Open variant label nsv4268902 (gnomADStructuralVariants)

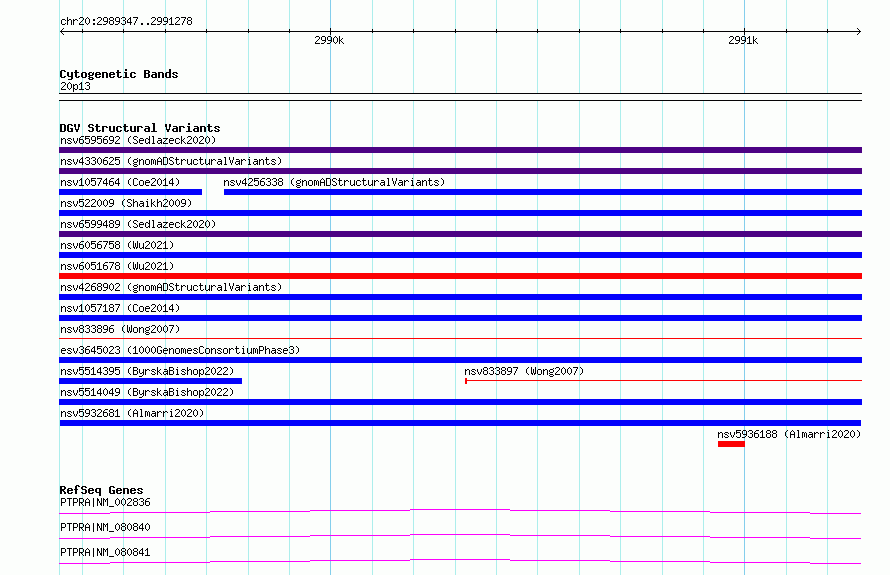(171, 287)
